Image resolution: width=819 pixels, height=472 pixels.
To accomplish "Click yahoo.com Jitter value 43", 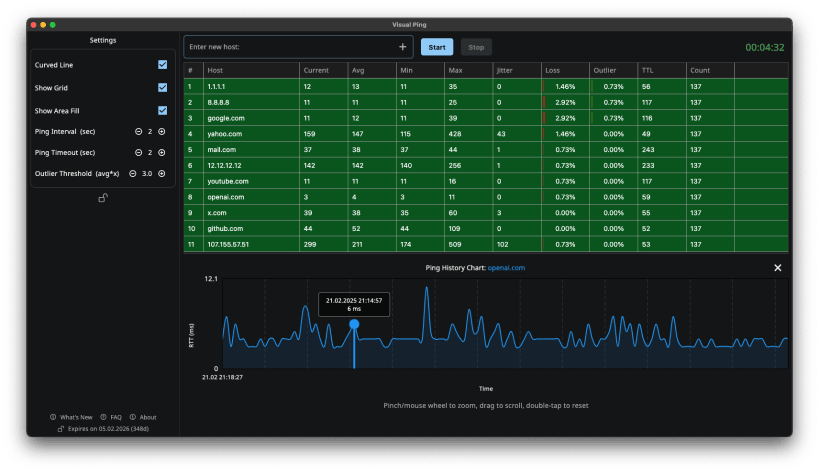I will (501, 134).
